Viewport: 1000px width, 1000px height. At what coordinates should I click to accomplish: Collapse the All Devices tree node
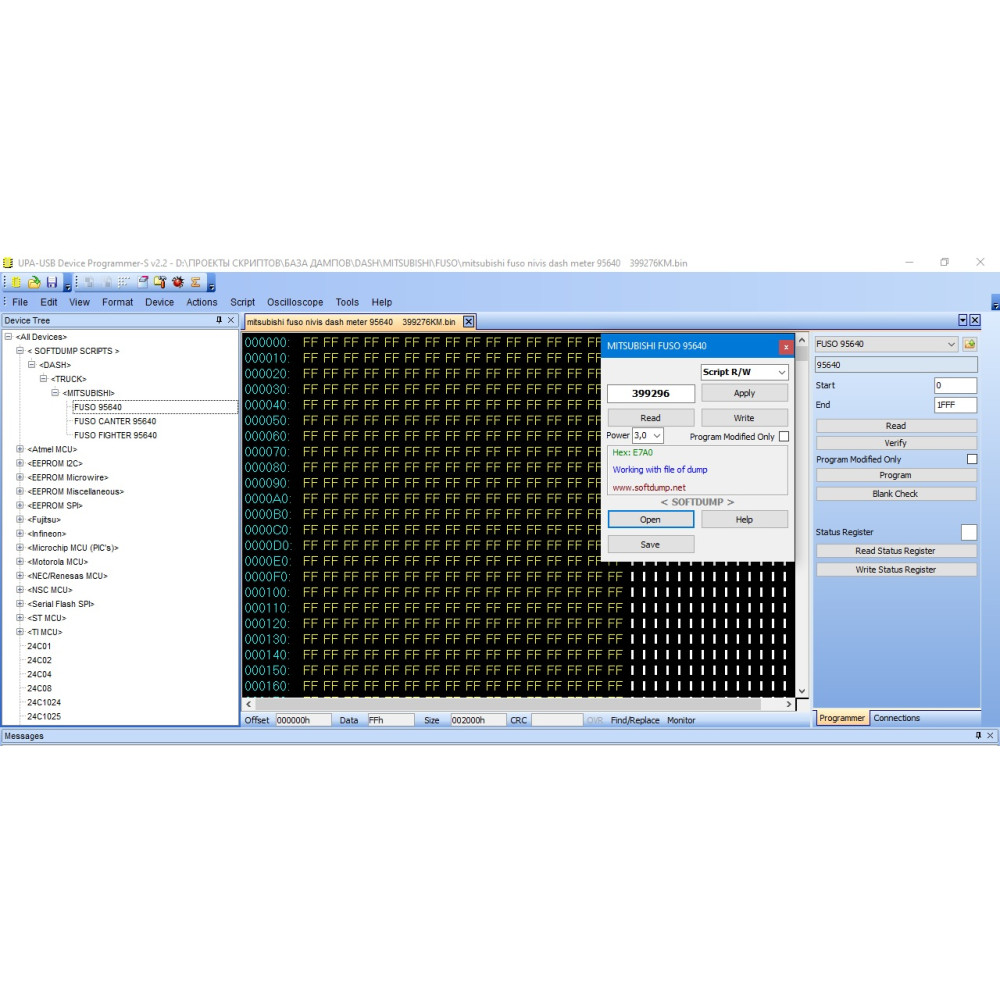point(8,336)
